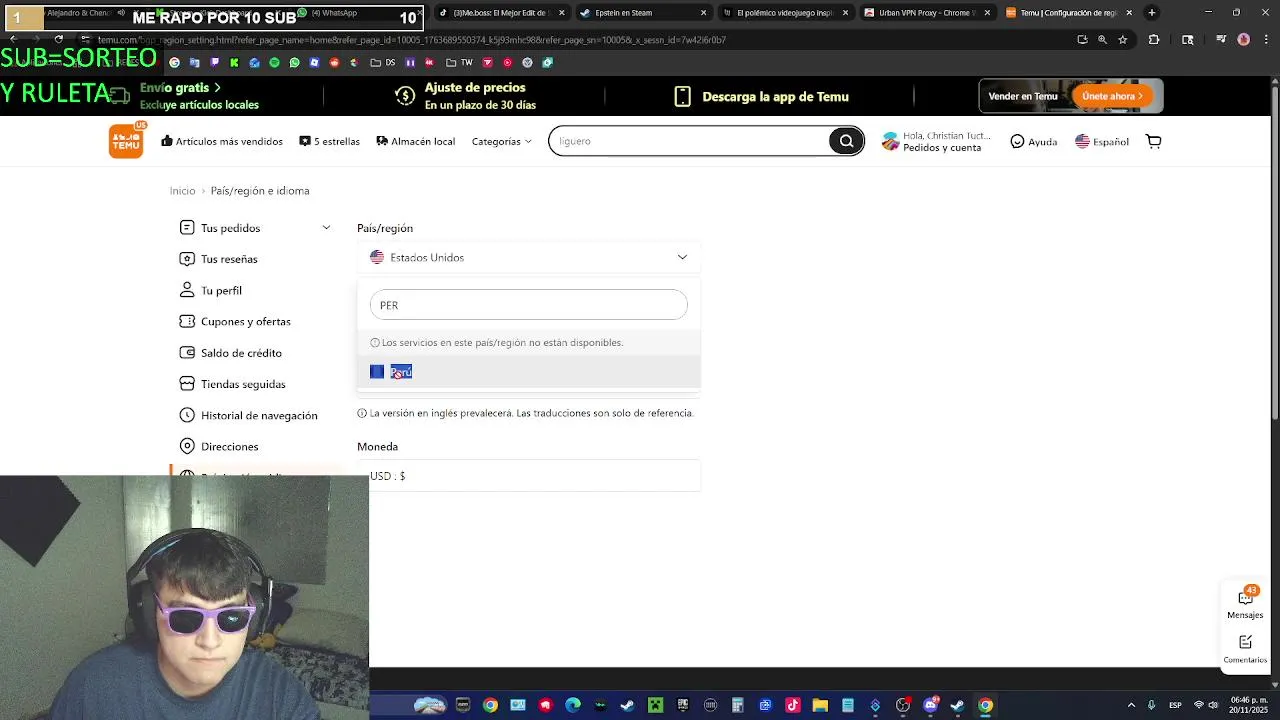The height and width of the screenshot is (720, 1280).
Task: Open Epic Games from the taskbar
Action: (x=683, y=705)
